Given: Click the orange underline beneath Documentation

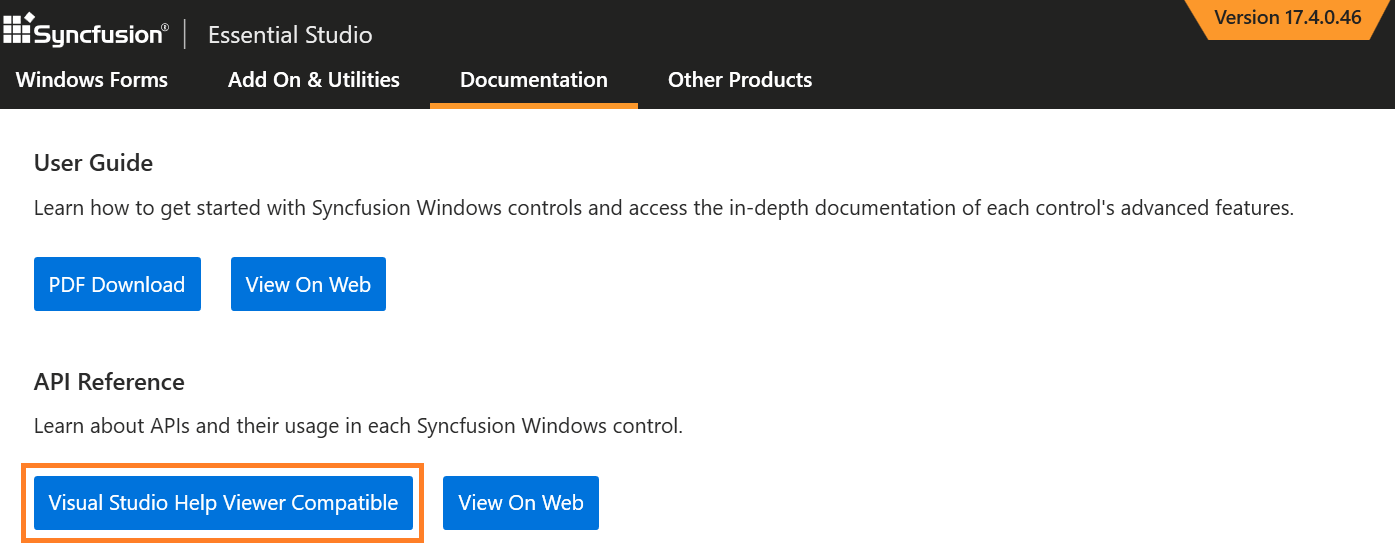Looking at the screenshot, I should tap(534, 105).
